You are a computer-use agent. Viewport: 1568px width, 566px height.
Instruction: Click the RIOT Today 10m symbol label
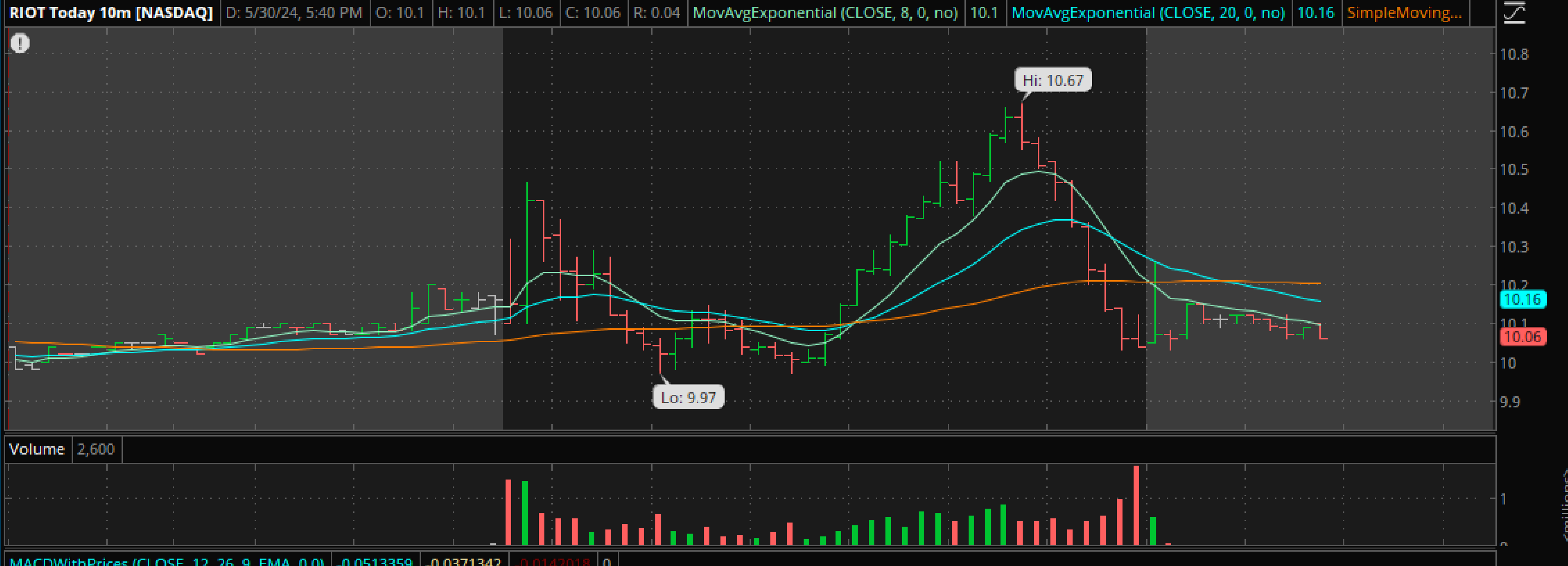(111, 13)
